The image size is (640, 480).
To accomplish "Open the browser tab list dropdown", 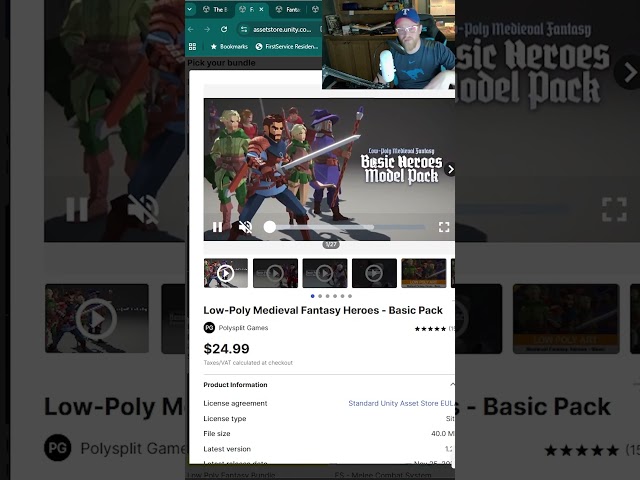I will coord(190,9).
